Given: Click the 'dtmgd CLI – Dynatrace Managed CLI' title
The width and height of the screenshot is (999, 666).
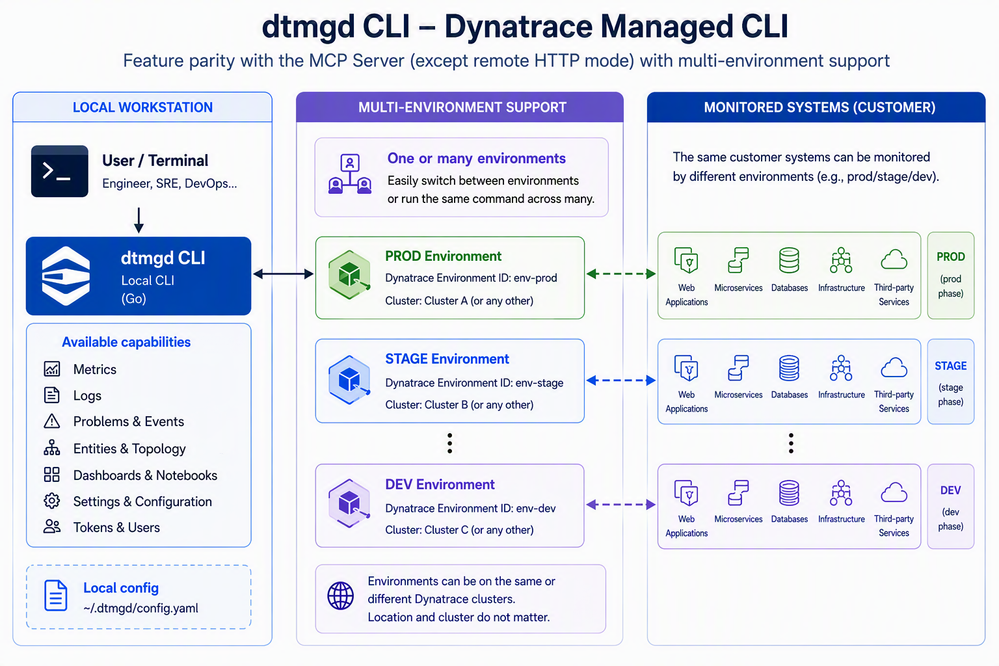Looking at the screenshot, I should click(525, 27).
